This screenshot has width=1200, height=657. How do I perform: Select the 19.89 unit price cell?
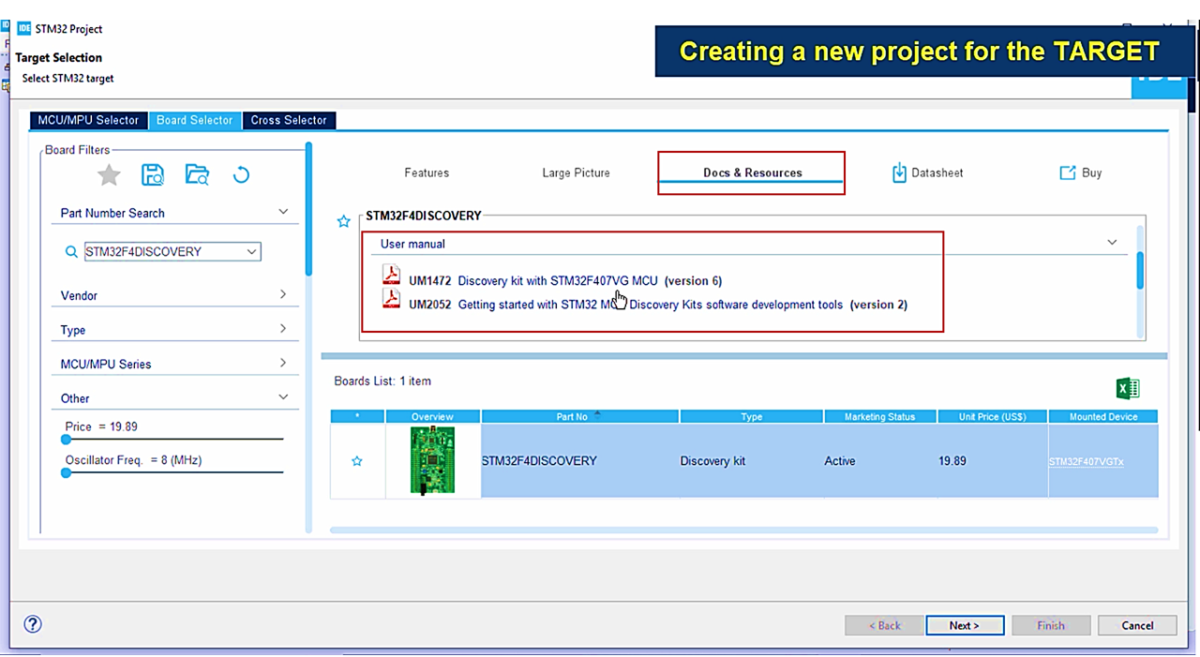pos(993,461)
